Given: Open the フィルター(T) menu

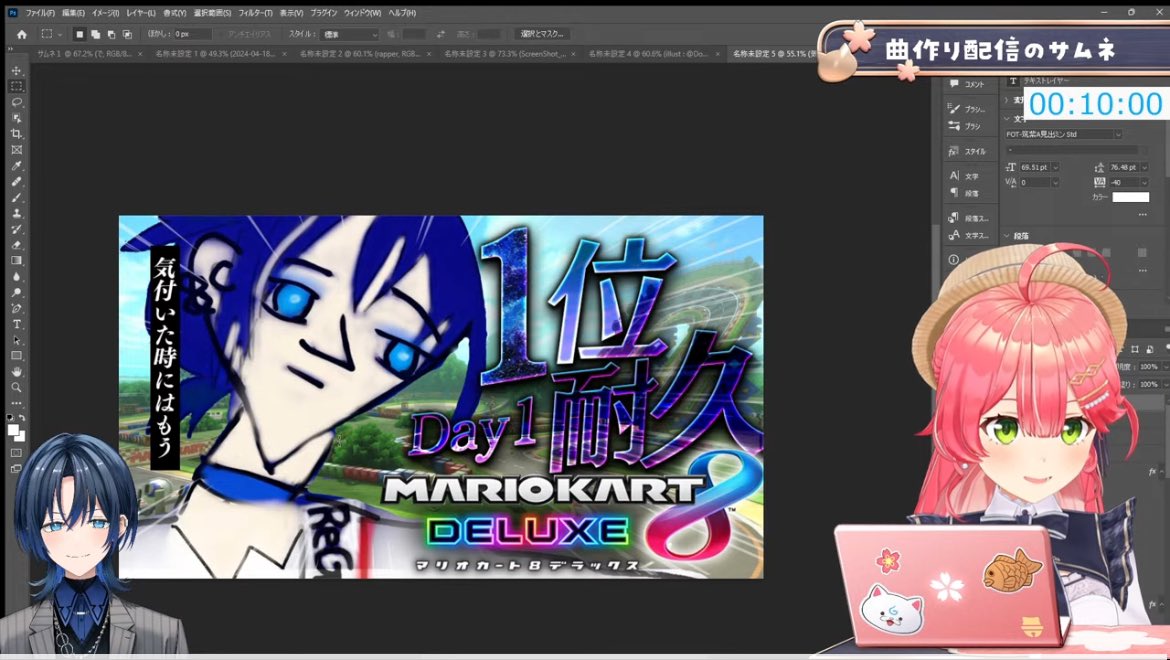Looking at the screenshot, I should pos(256,13).
